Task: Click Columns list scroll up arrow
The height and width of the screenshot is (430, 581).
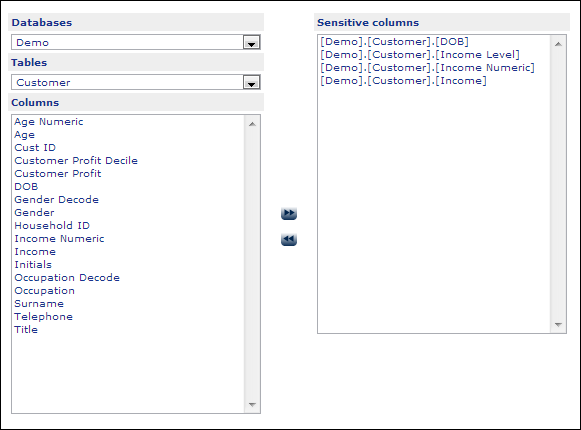Action: (252, 124)
